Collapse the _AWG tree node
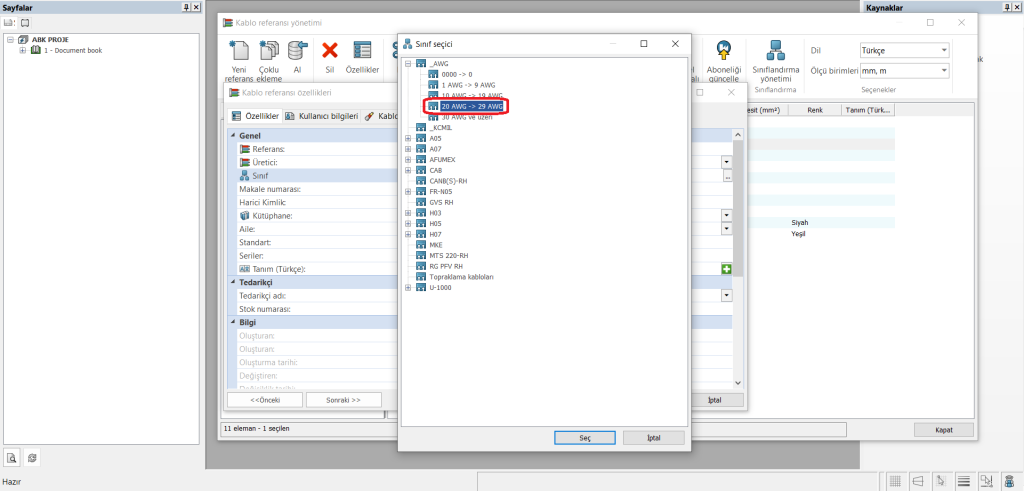This screenshot has height=491, width=1024. pos(408,63)
